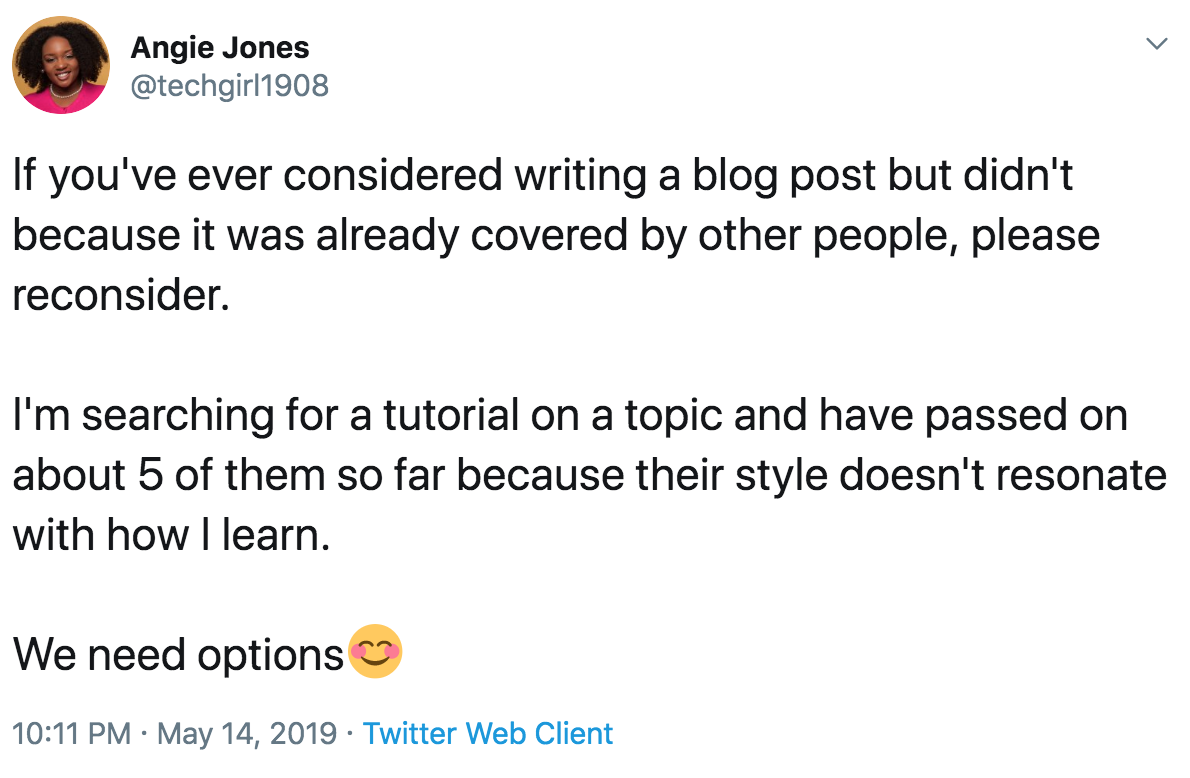Expand the tweet options chevron menu
This screenshot has width=1190, height=778.
tap(1156, 44)
